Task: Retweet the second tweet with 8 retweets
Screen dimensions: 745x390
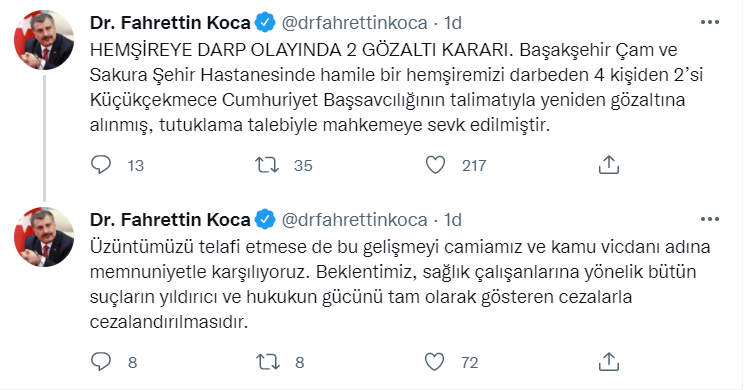Action: click(267, 362)
